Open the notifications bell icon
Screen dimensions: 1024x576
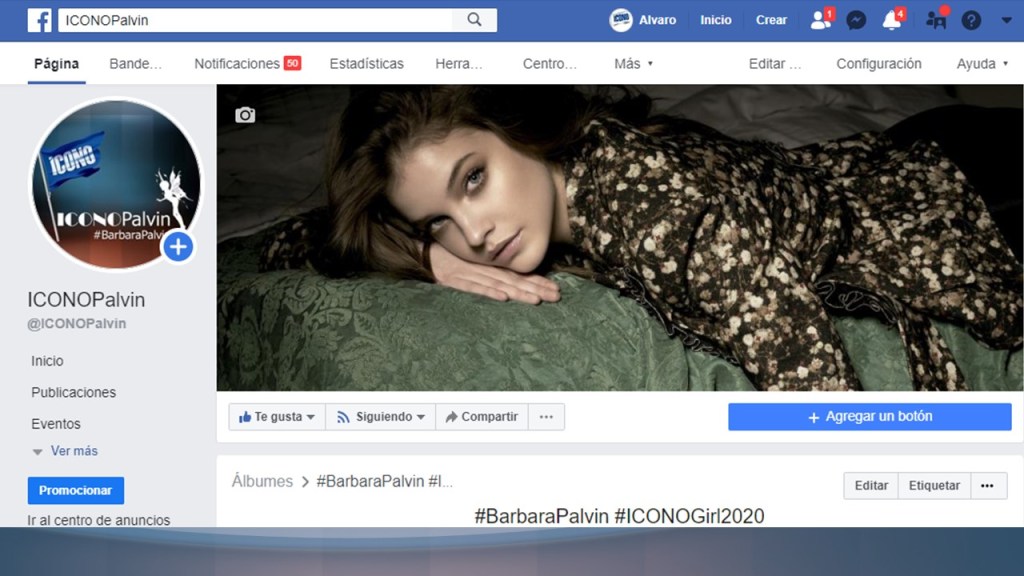[x=891, y=20]
